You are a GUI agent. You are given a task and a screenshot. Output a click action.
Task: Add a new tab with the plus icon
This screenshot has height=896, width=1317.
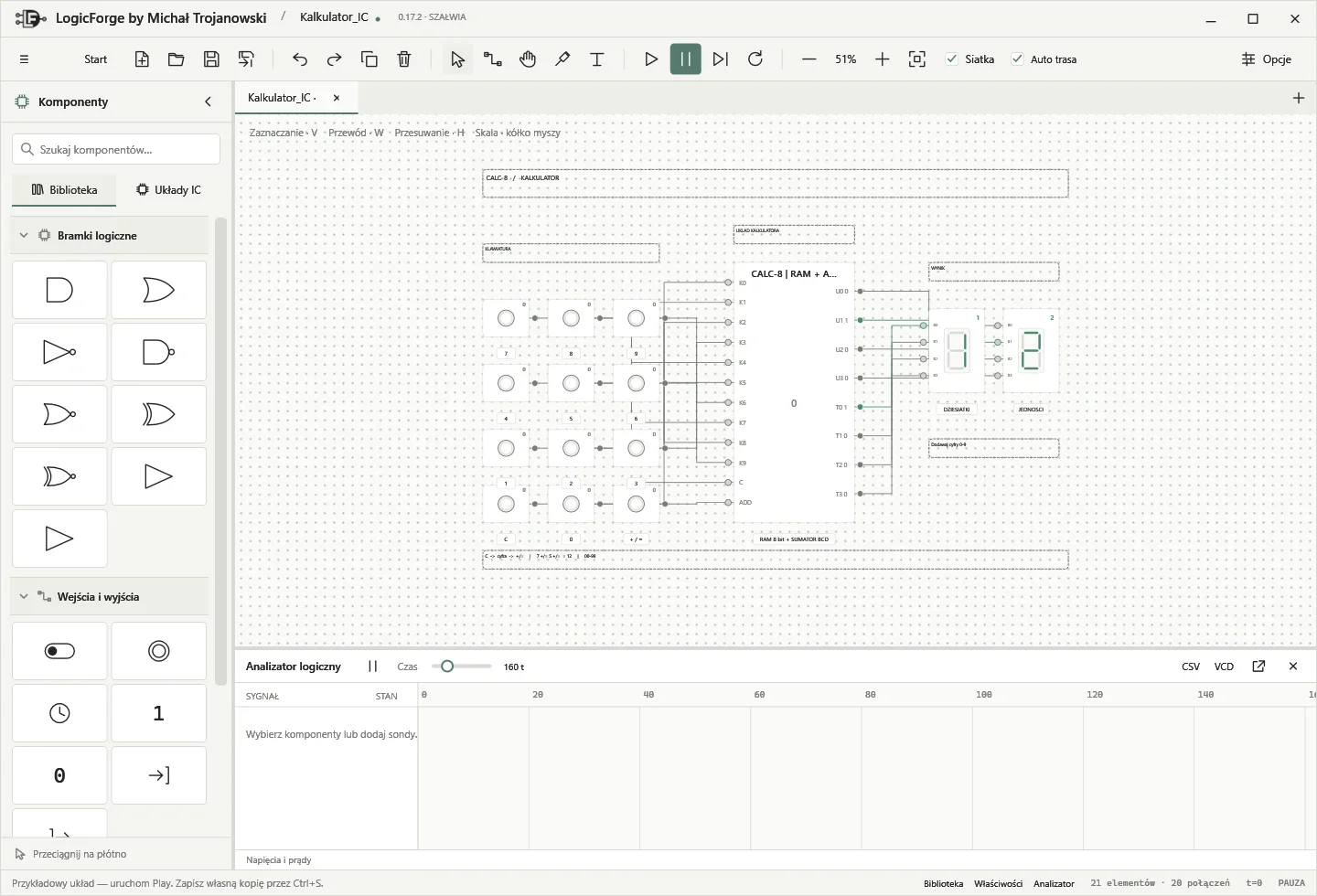[1299, 98]
